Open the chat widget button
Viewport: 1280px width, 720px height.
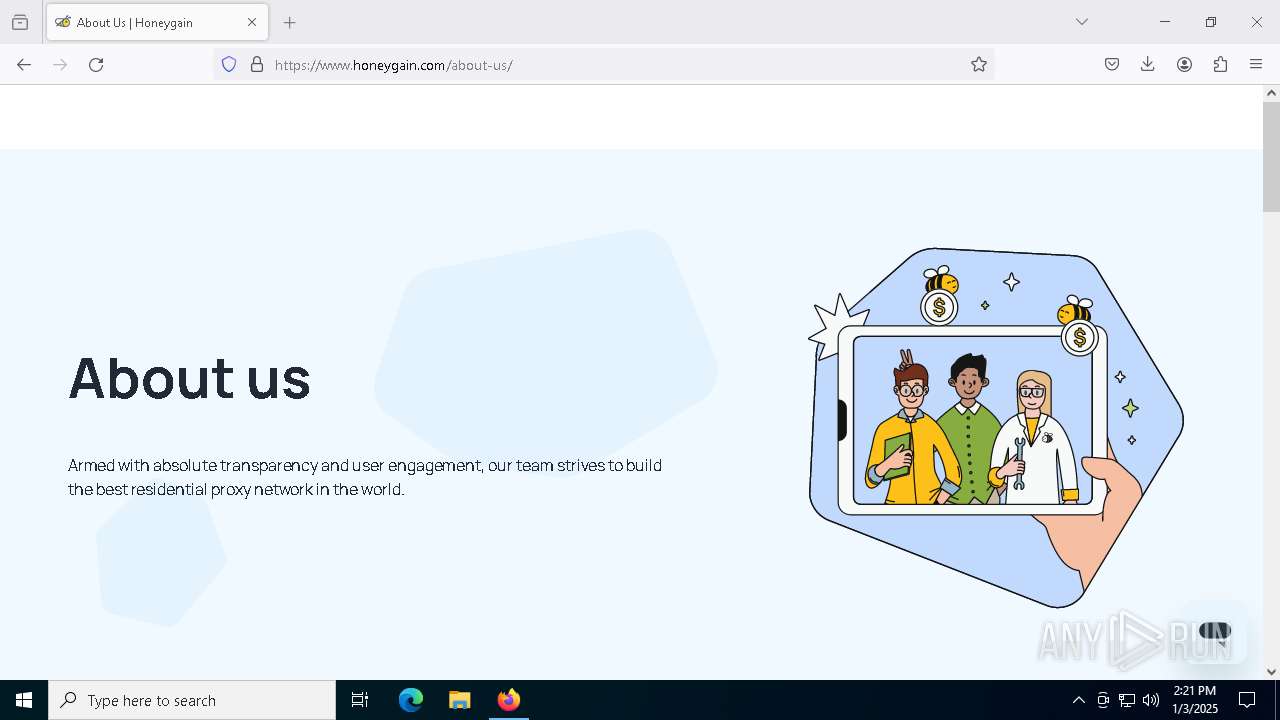click(1214, 631)
